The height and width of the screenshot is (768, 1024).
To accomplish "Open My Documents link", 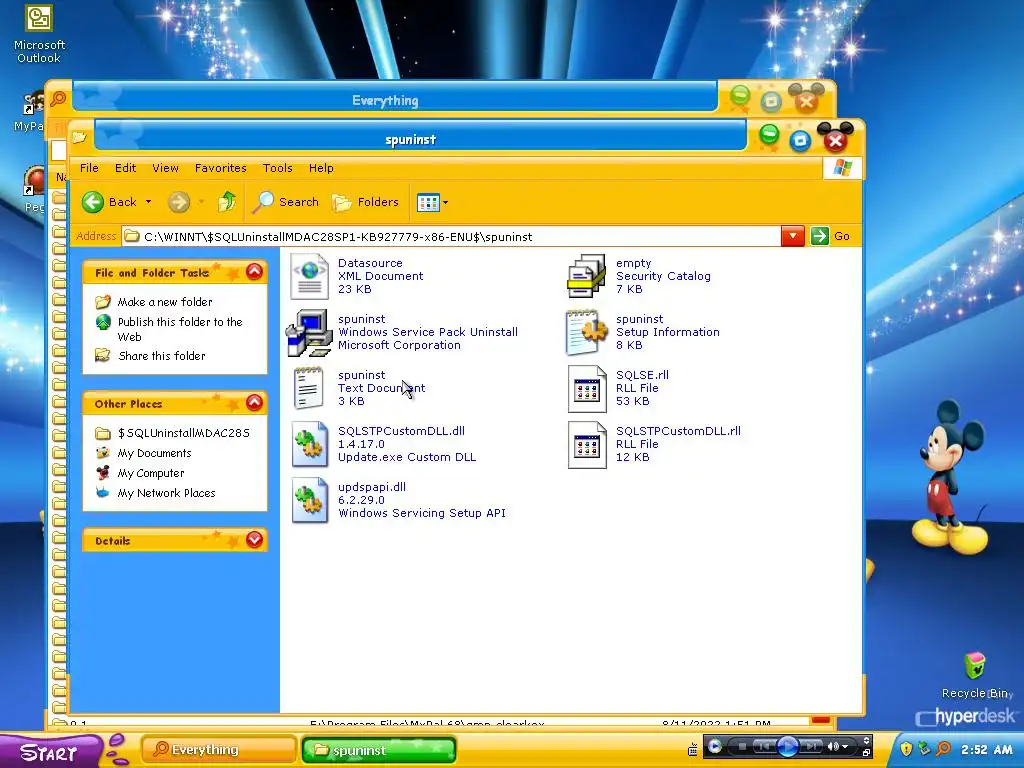I will click(x=144, y=453).
